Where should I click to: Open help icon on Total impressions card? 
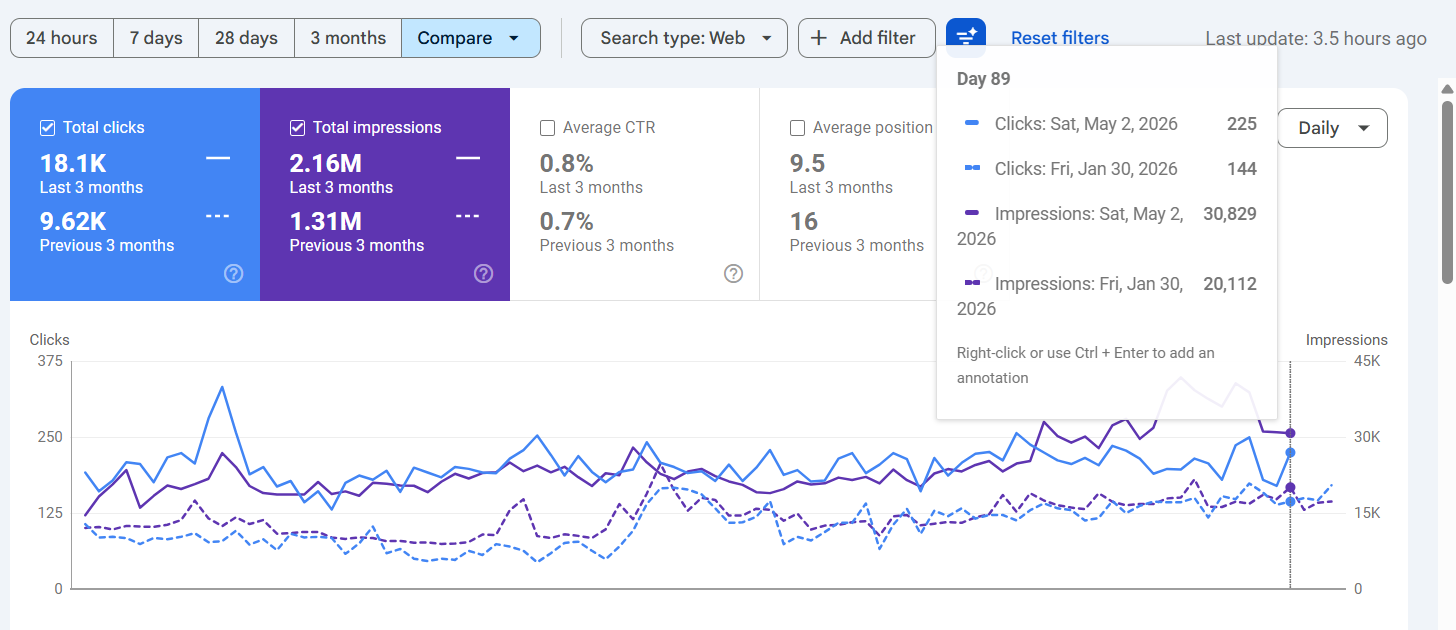[x=484, y=274]
